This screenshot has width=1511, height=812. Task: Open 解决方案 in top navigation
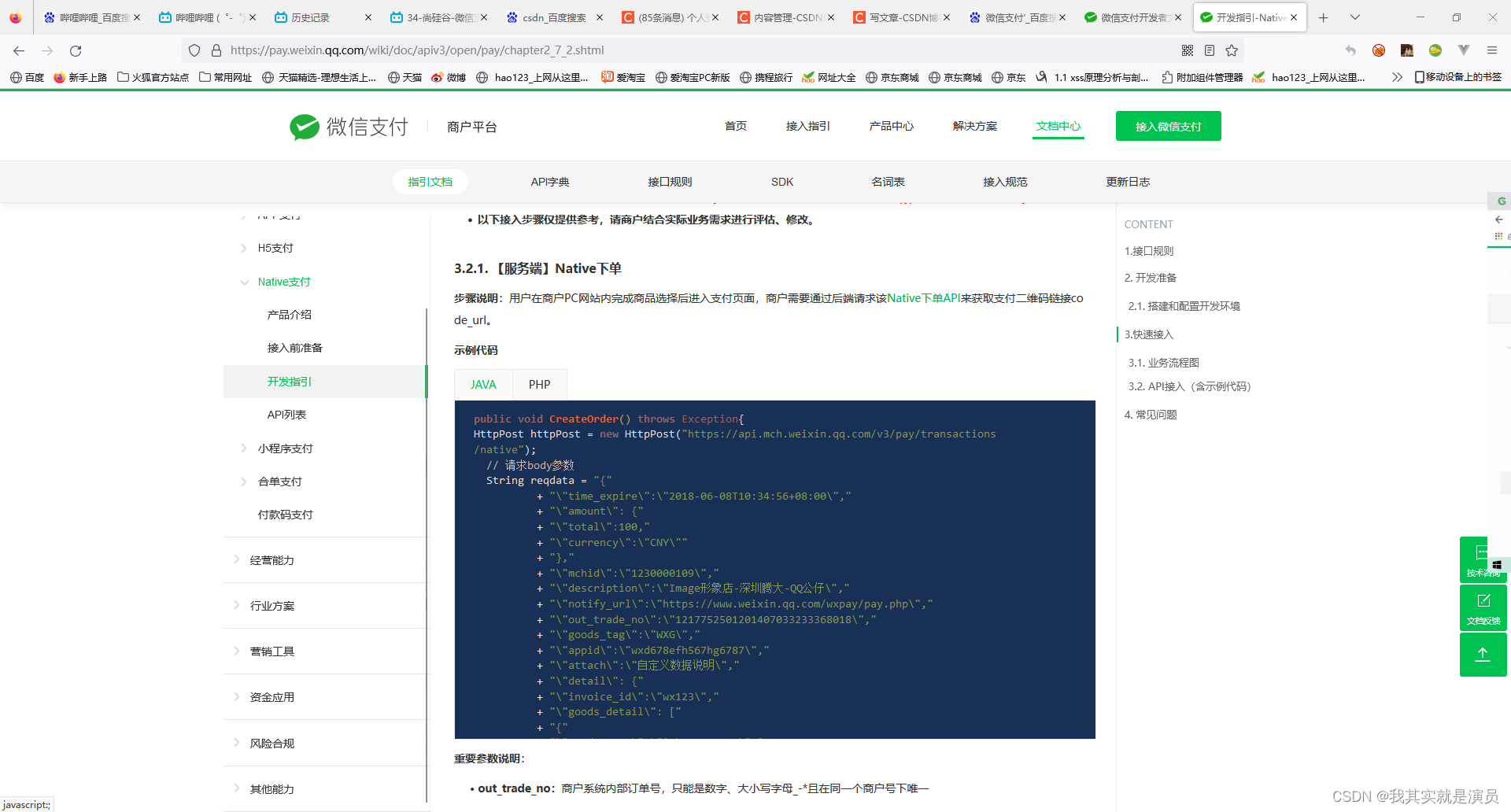pyautogui.click(x=974, y=126)
